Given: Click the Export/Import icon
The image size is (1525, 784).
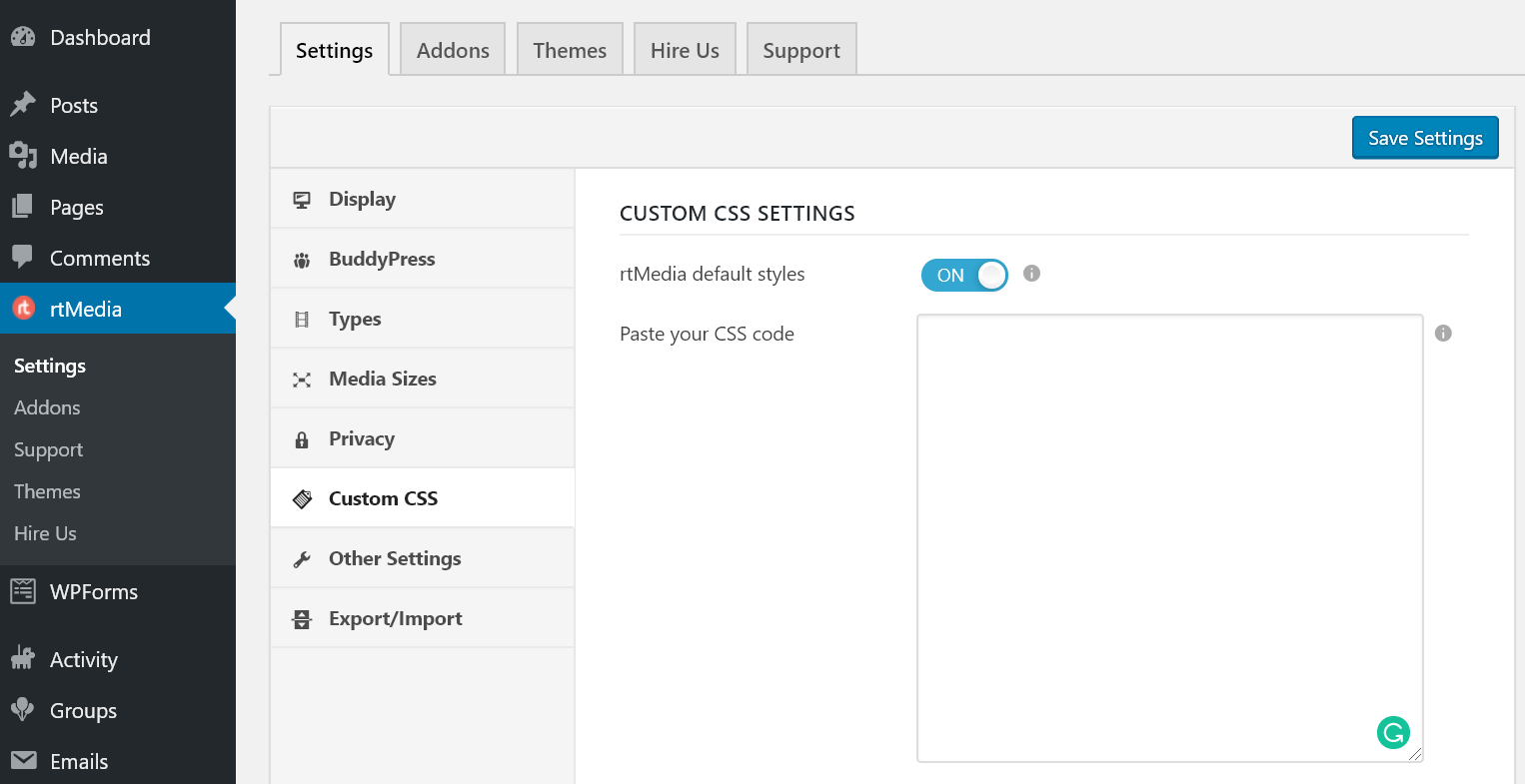Looking at the screenshot, I should tap(301, 618).
